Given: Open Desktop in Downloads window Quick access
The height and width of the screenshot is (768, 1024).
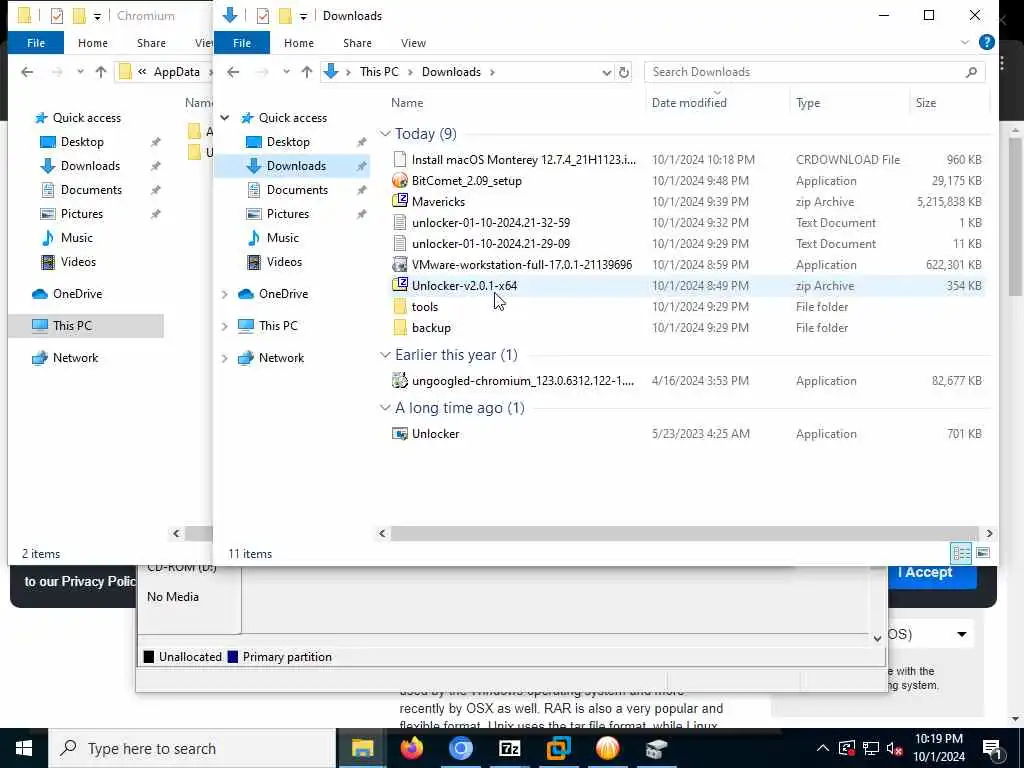Looking at the screenshot, I should point(288,142).
